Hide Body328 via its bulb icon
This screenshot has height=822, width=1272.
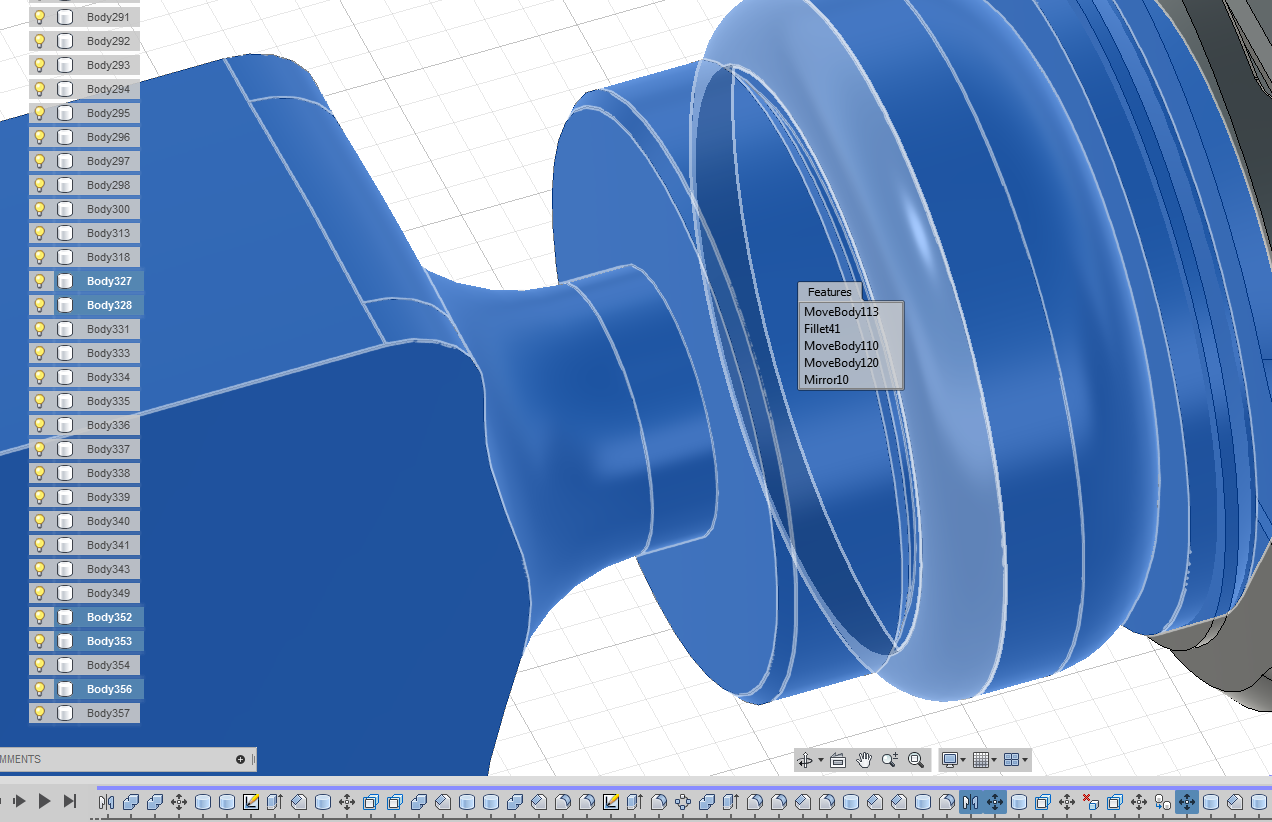click(40, 305)
